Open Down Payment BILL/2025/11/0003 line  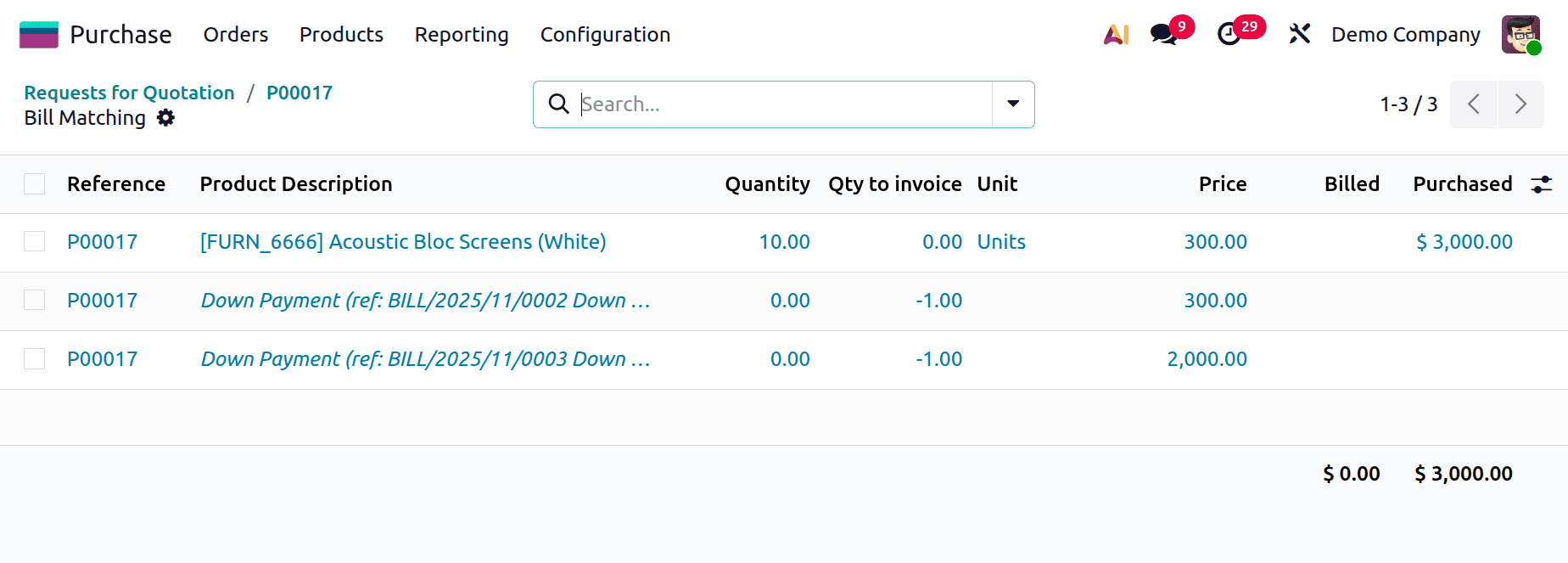click(x=425, y=359)
